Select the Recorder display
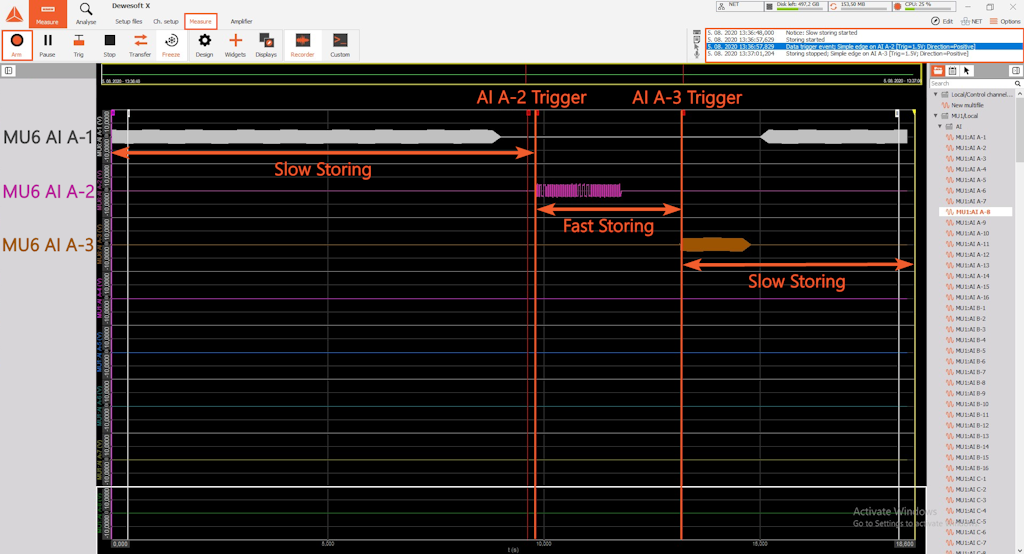Image resolution: width=1024 pixels, height=554 pixels. click(302, 45)
